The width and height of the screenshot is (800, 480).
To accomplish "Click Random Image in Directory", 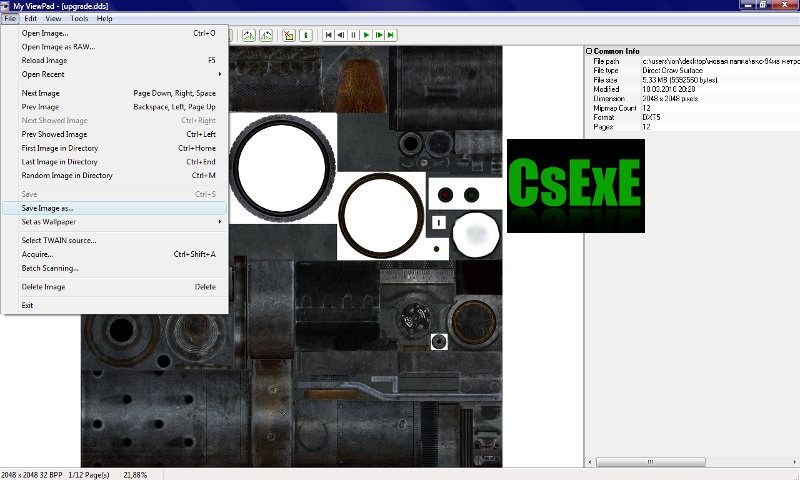I will coord(67,175).
